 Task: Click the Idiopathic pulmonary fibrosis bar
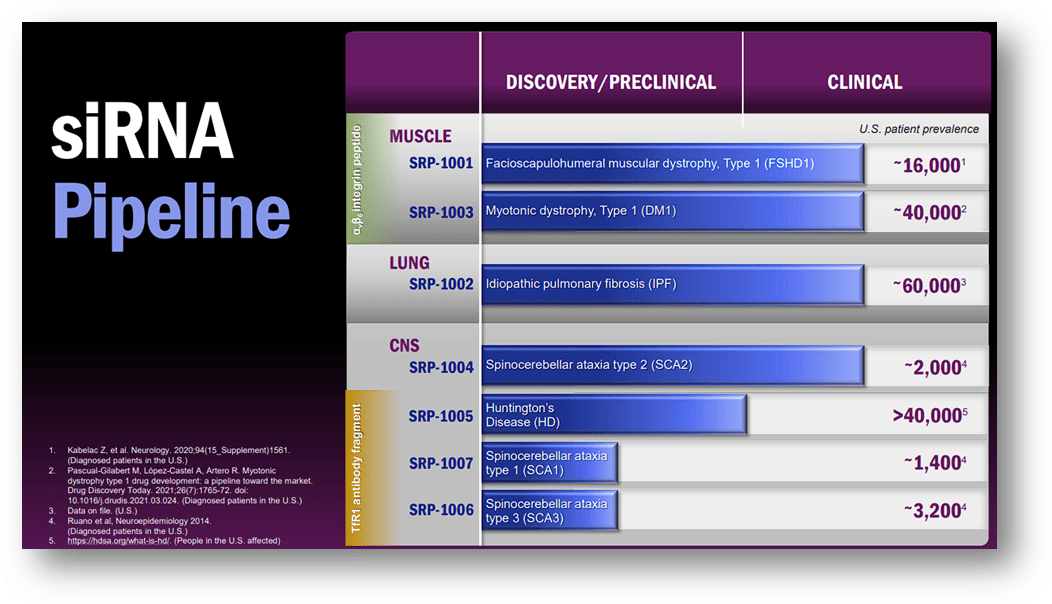pyautogui.click(x=670, y=284)
